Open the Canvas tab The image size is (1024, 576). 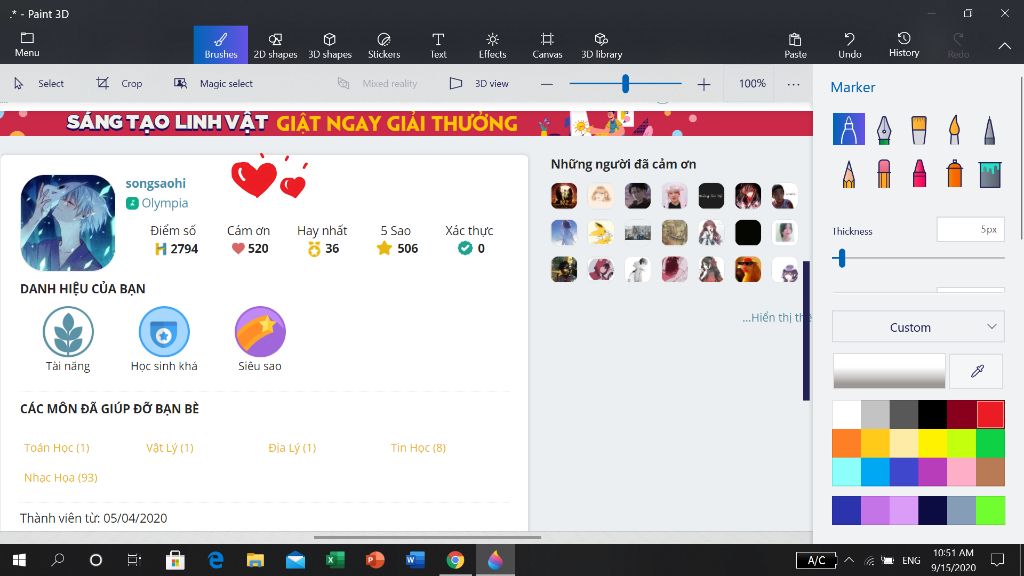(x=547, y=45)
